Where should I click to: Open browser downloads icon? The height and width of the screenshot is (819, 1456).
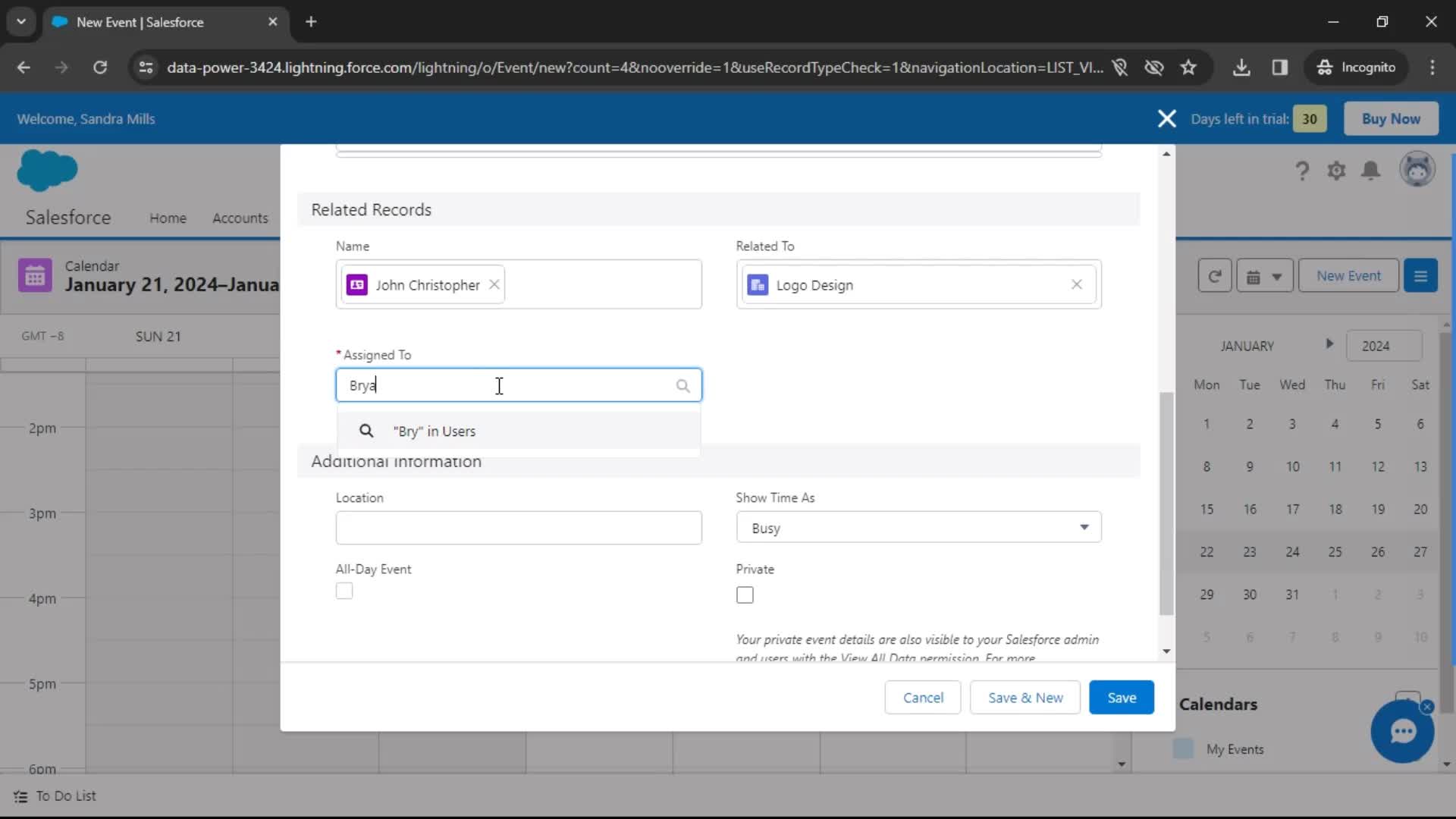point(1241,67)
